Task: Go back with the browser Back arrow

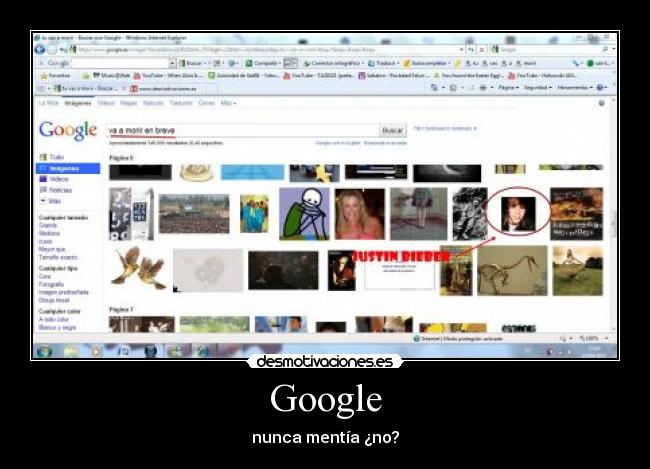Action: coord(40,50)
